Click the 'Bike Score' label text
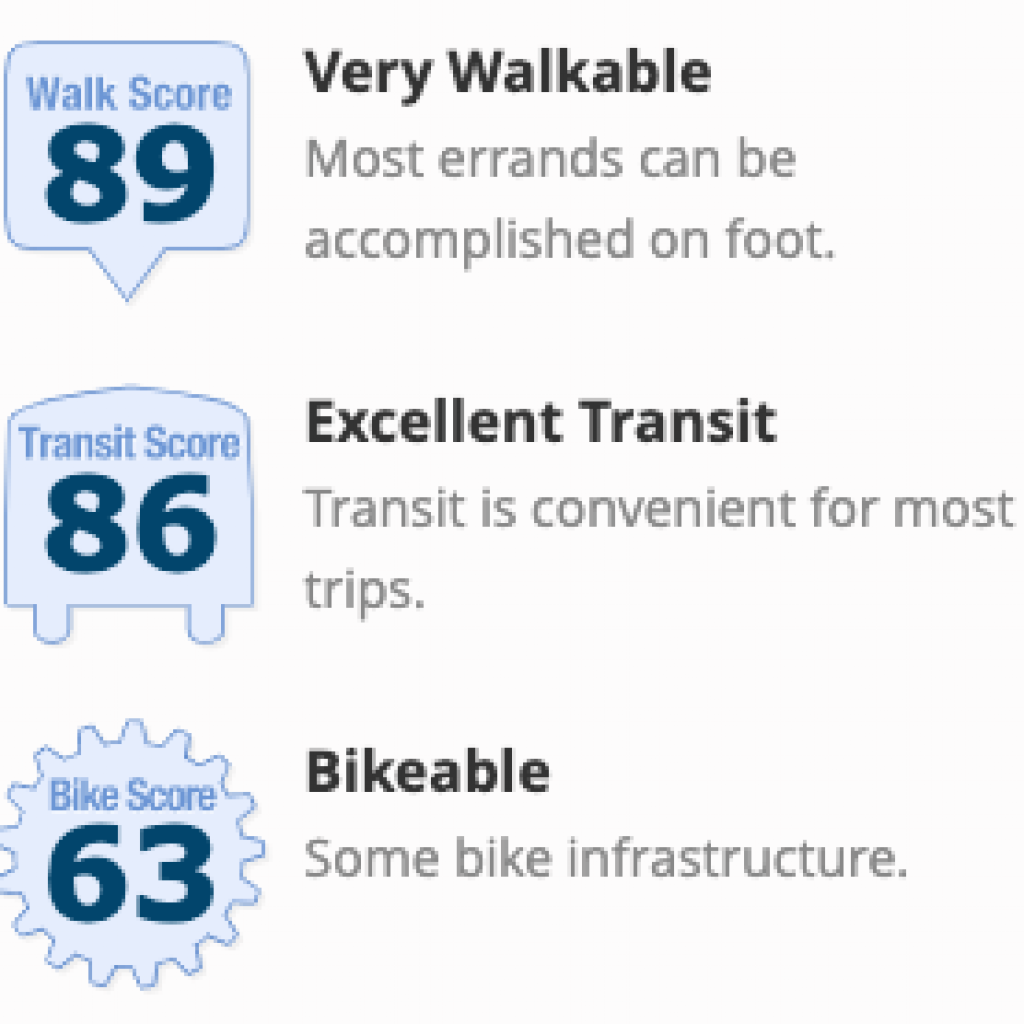1024x1024 pixels. [133, 795]
